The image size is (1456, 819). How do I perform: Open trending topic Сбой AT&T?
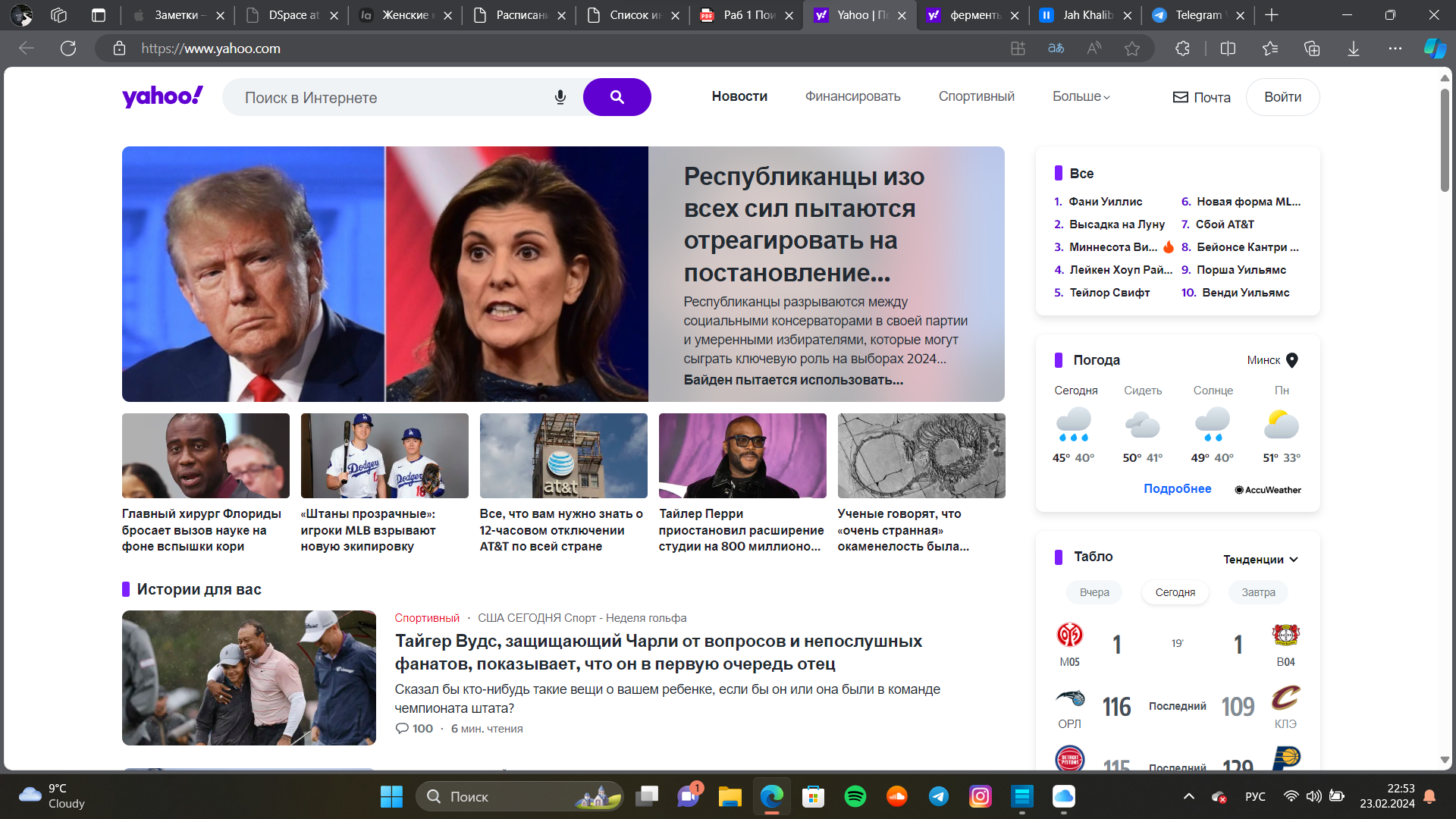pos(1225,224)
